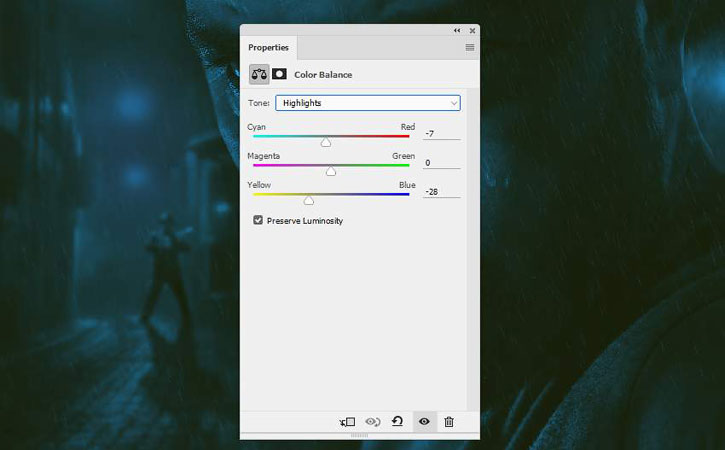Reset adjustment to defaults icon
This screenshot has width=725, height=450.
tap(397, 421)
